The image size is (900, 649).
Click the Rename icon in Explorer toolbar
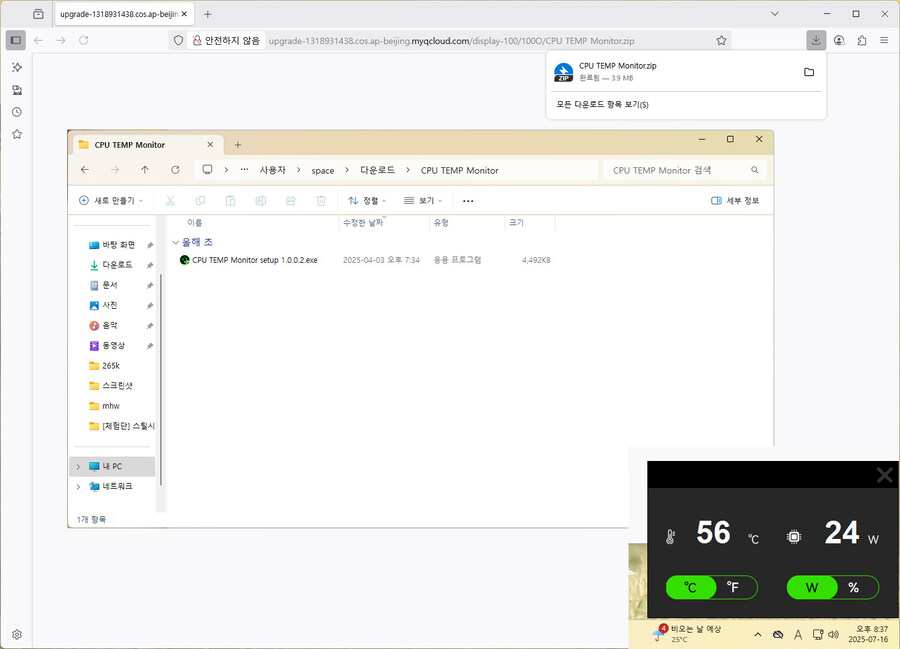pyautogui.click(x=261, y=201)
